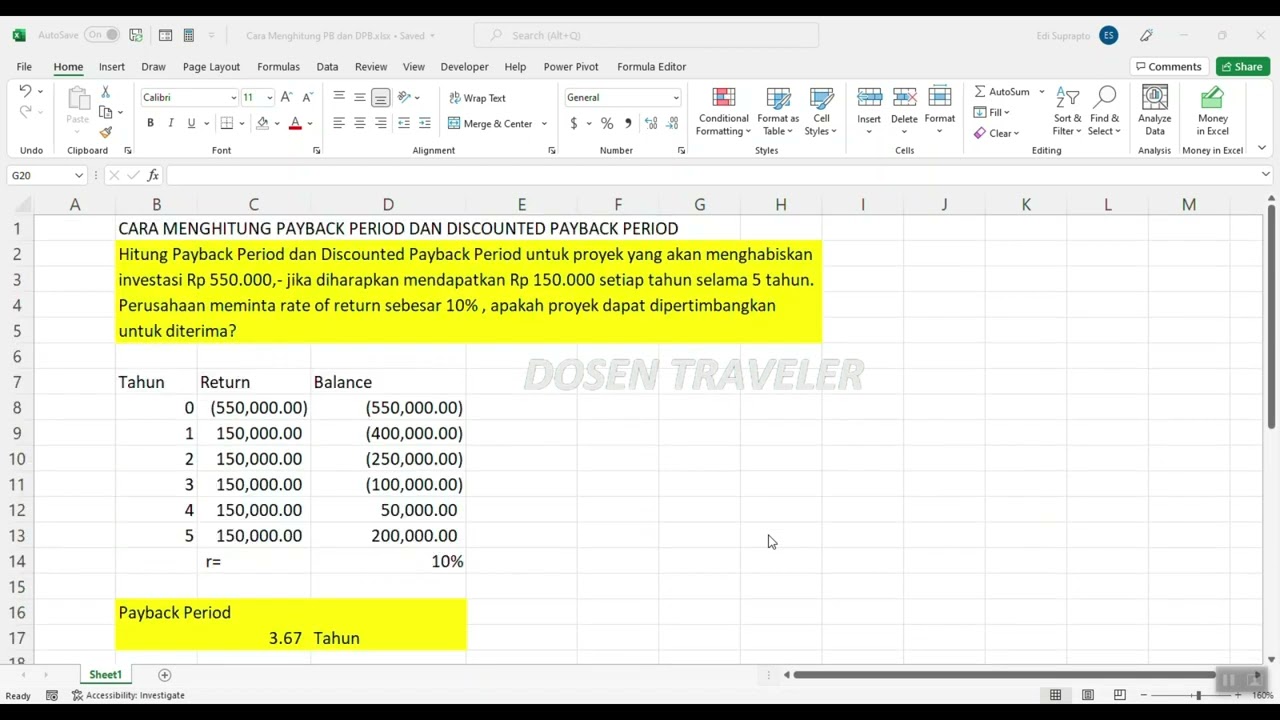Switch to Normal view in status bar

1055,695
